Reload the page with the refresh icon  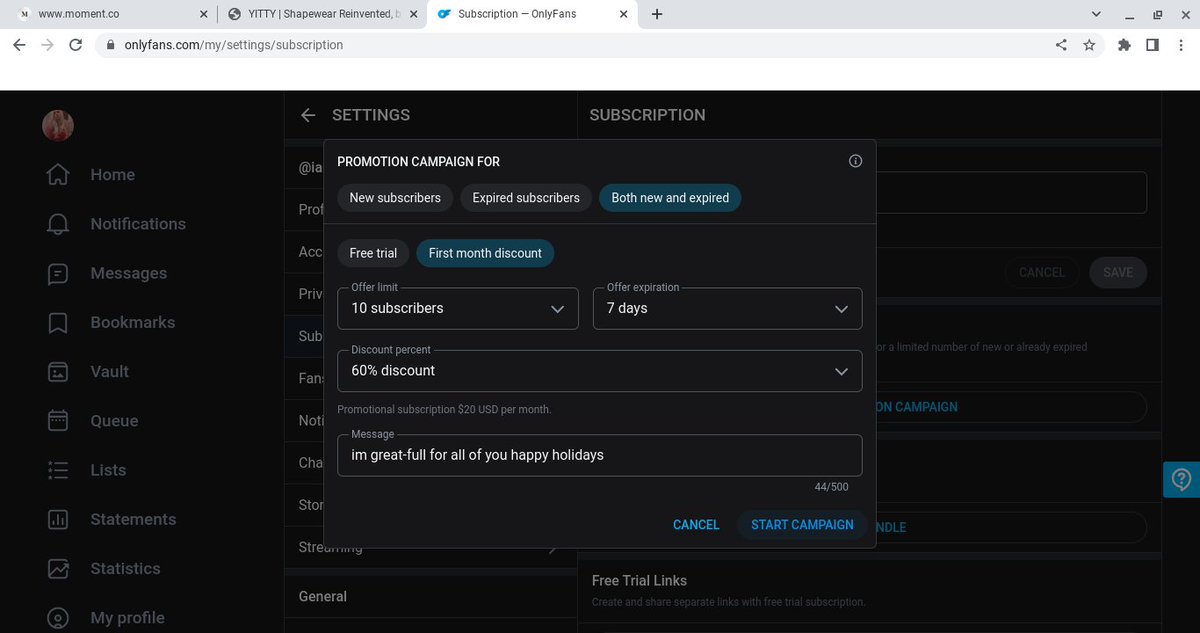[76, 45]
